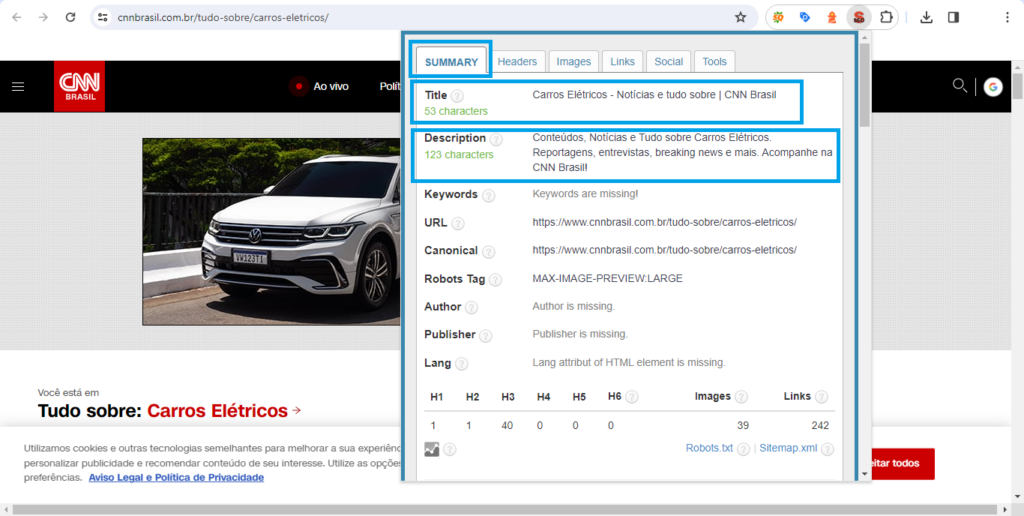Go to the CNN Brasil logo homepage
The height and width of the screenshot is (516, 1024).
79,86
